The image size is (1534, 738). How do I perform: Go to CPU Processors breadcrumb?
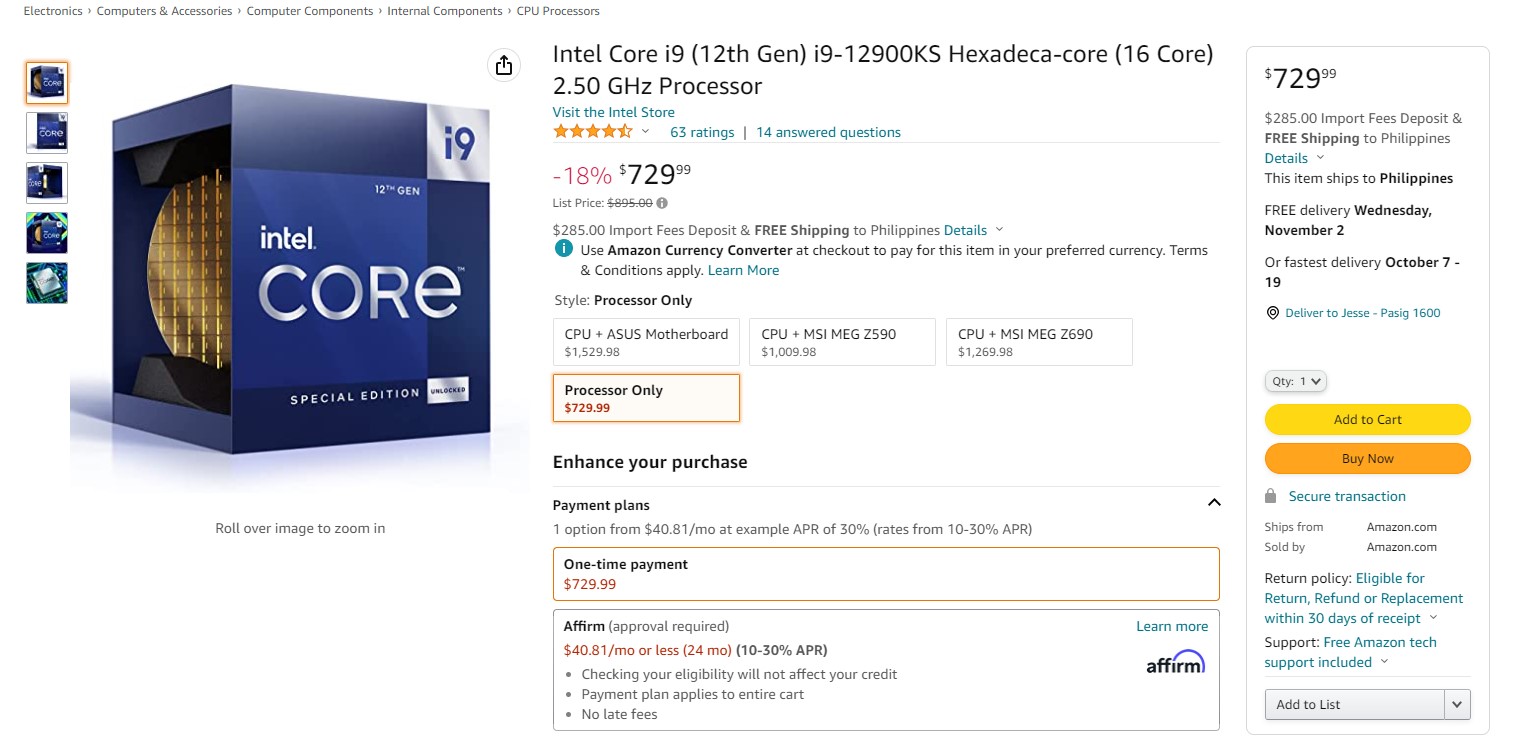pos(558,11)
